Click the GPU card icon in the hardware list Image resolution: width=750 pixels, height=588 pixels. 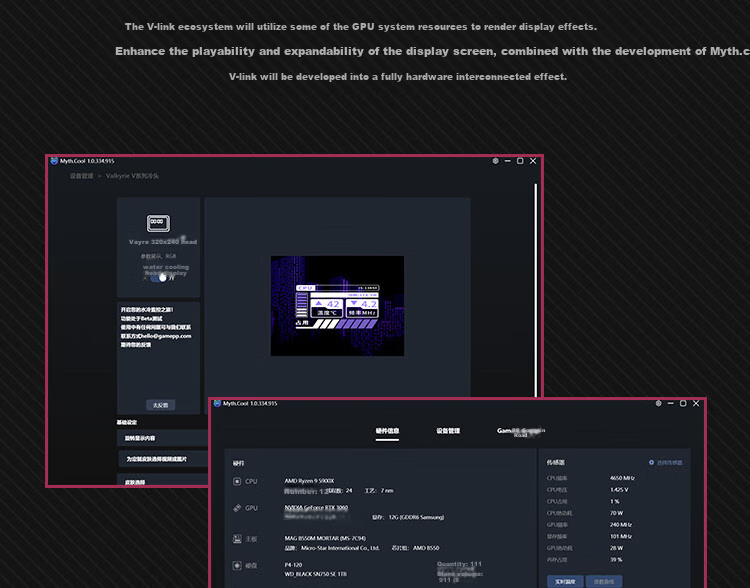pos(237,508)
